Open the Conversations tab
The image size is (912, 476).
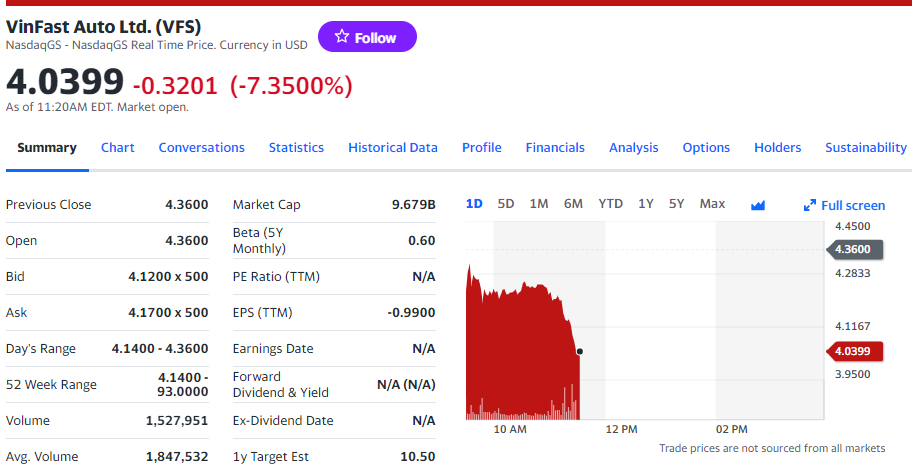pyautogui.click(x=201, y=147)
